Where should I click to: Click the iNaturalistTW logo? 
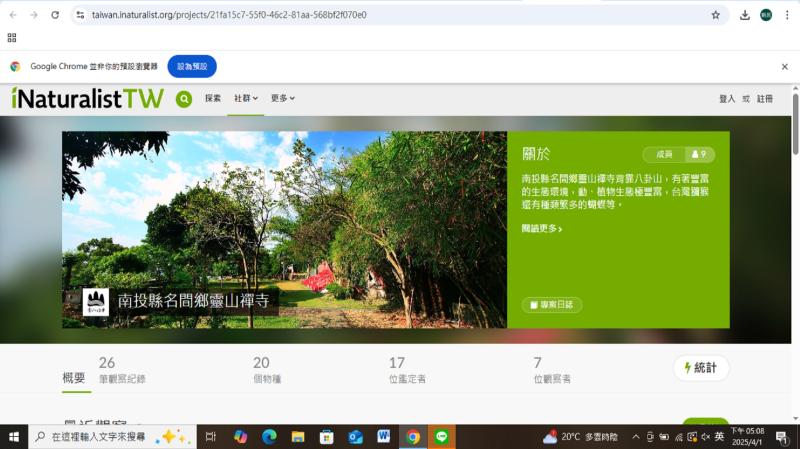pyautogui.click(x=87, y=98)
